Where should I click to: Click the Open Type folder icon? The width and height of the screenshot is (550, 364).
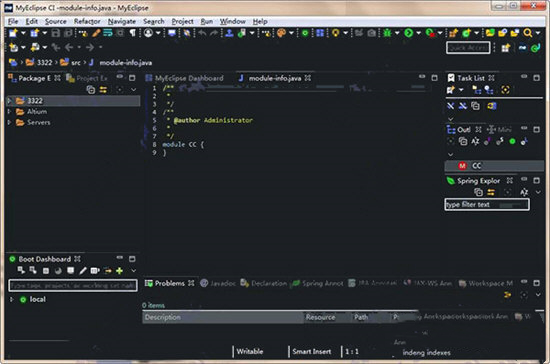pyautogui.click(x=490, y=33)
